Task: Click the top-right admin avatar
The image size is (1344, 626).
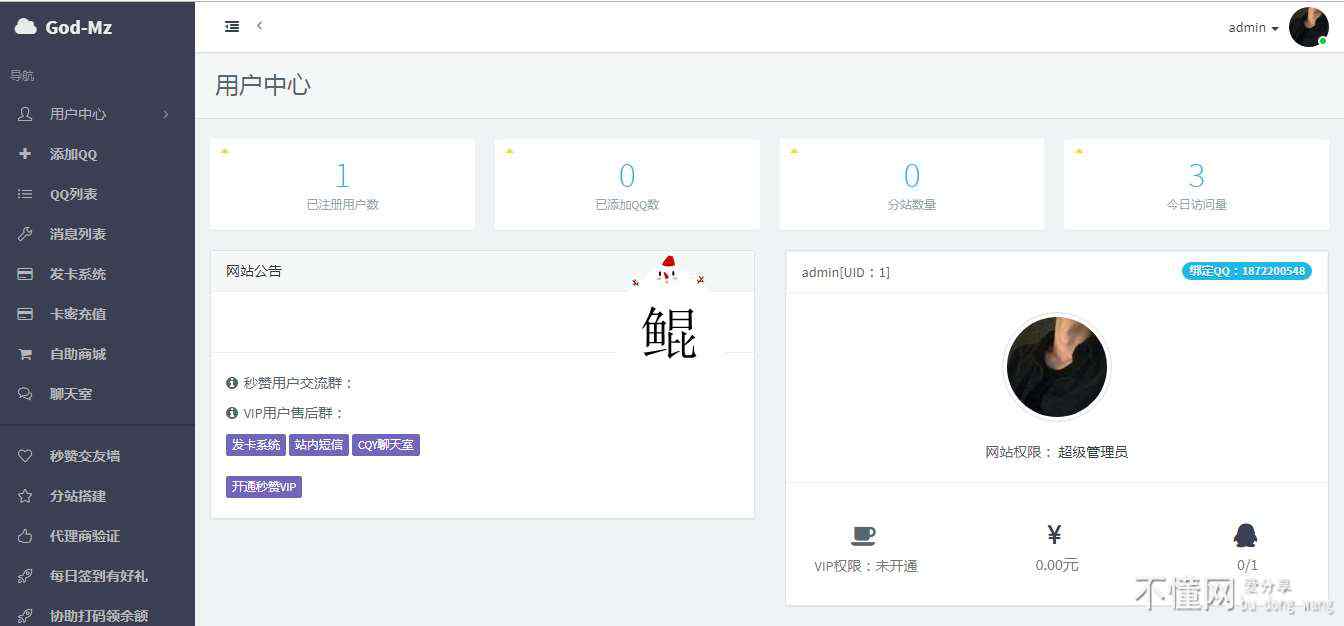Action: click(1308, 27)
